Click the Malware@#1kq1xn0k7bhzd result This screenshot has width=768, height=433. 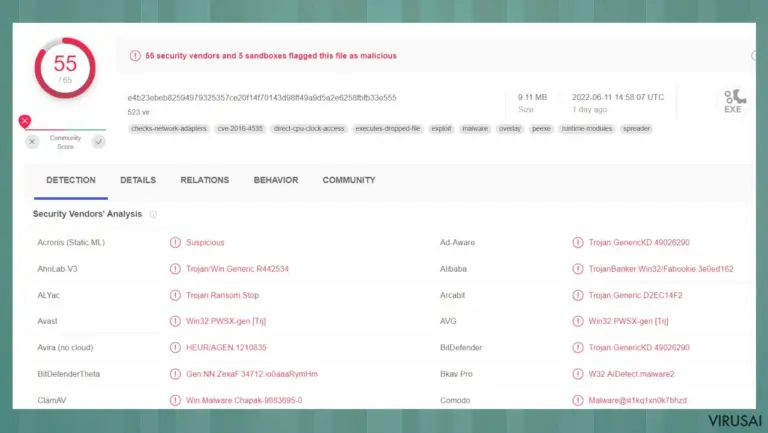637,400
